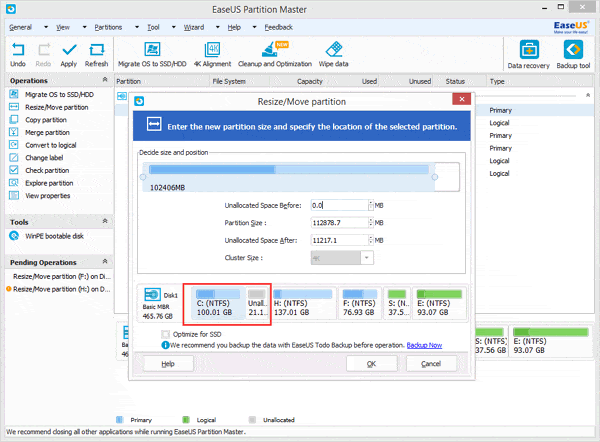The height and width of the screenshot is (442, 600).
Task: Select H: (NTFS) 137.01 GB block in dialog
Action: click(303, 303)
